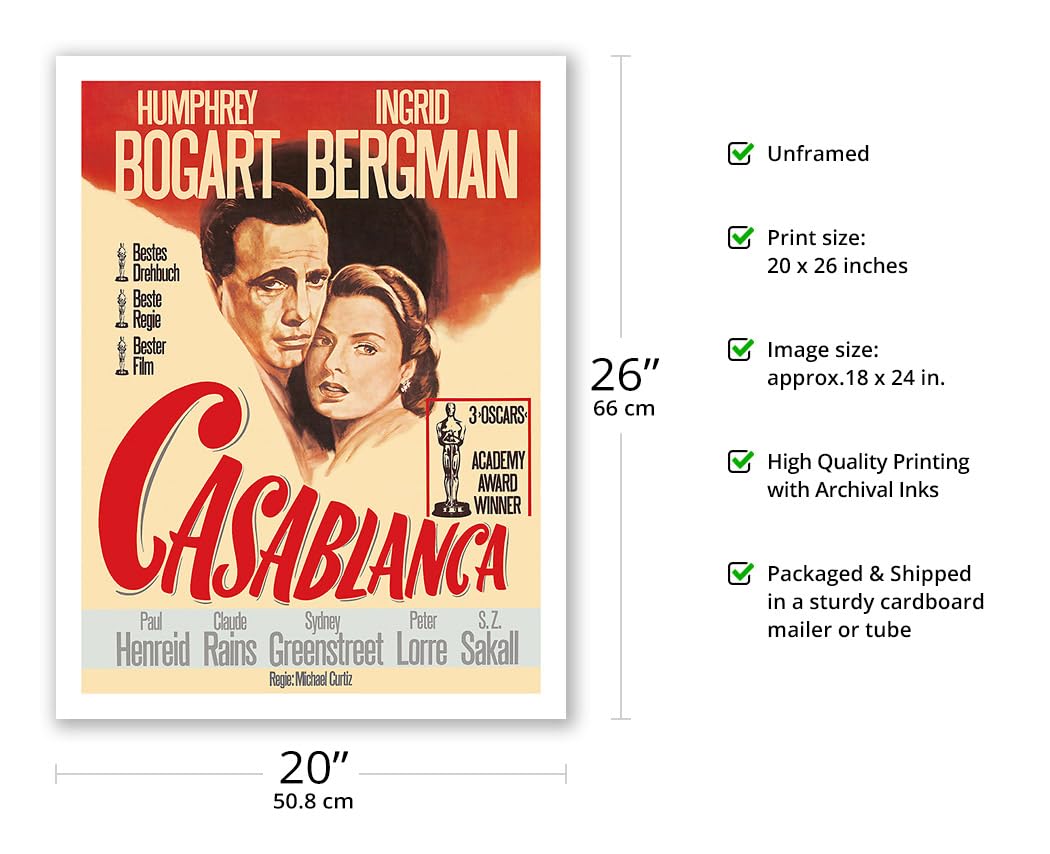The width and height of the screenshot is (1050, 854).
Task: Click the Ingrid Bergman name text
Action: [412, 144]
